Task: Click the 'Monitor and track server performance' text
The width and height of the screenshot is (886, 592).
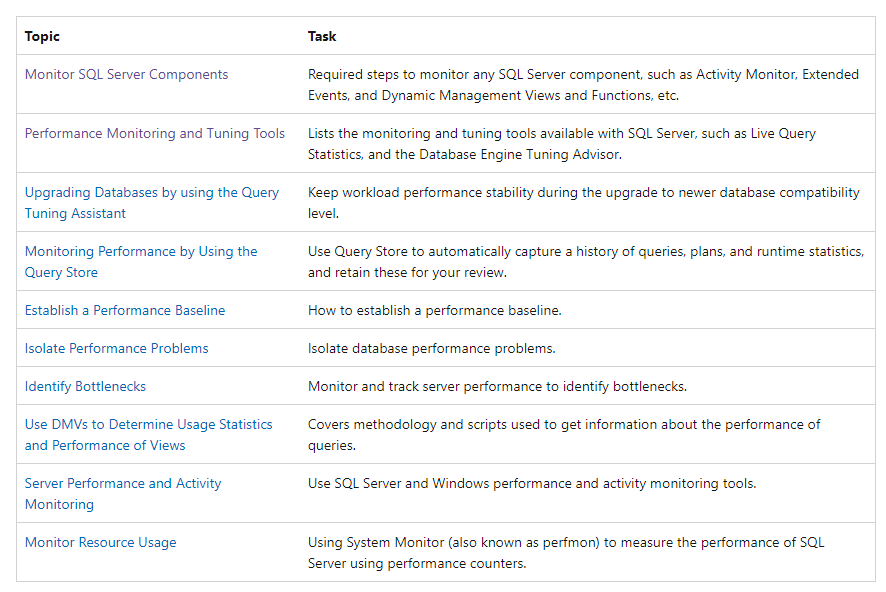Action: 497,387
